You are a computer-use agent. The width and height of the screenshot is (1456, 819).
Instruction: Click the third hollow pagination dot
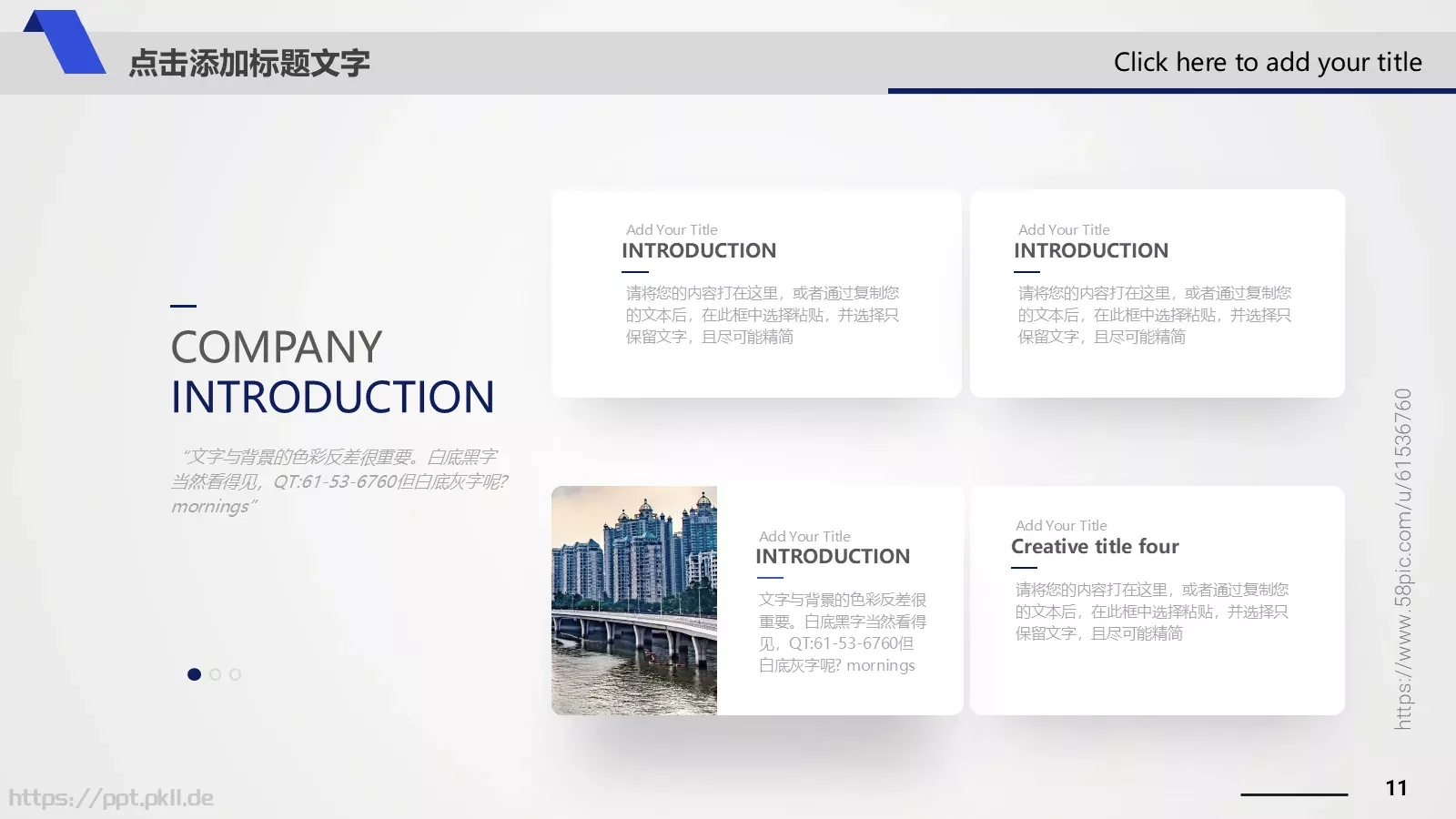[x=236, y=674]
